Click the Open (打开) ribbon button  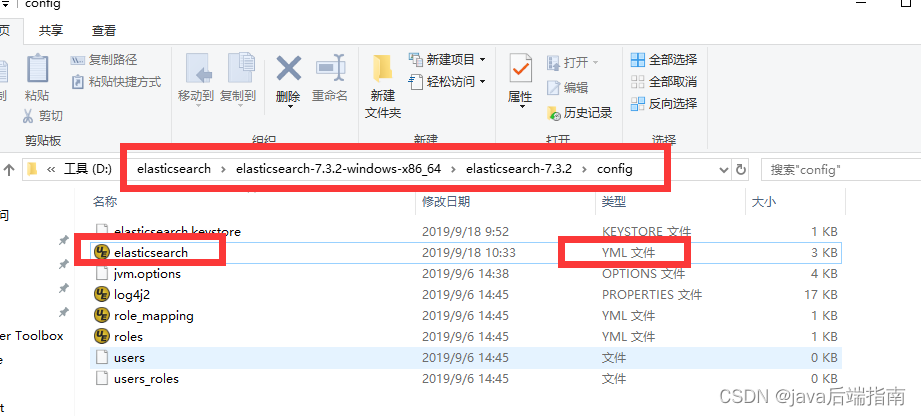pos(573,62)
